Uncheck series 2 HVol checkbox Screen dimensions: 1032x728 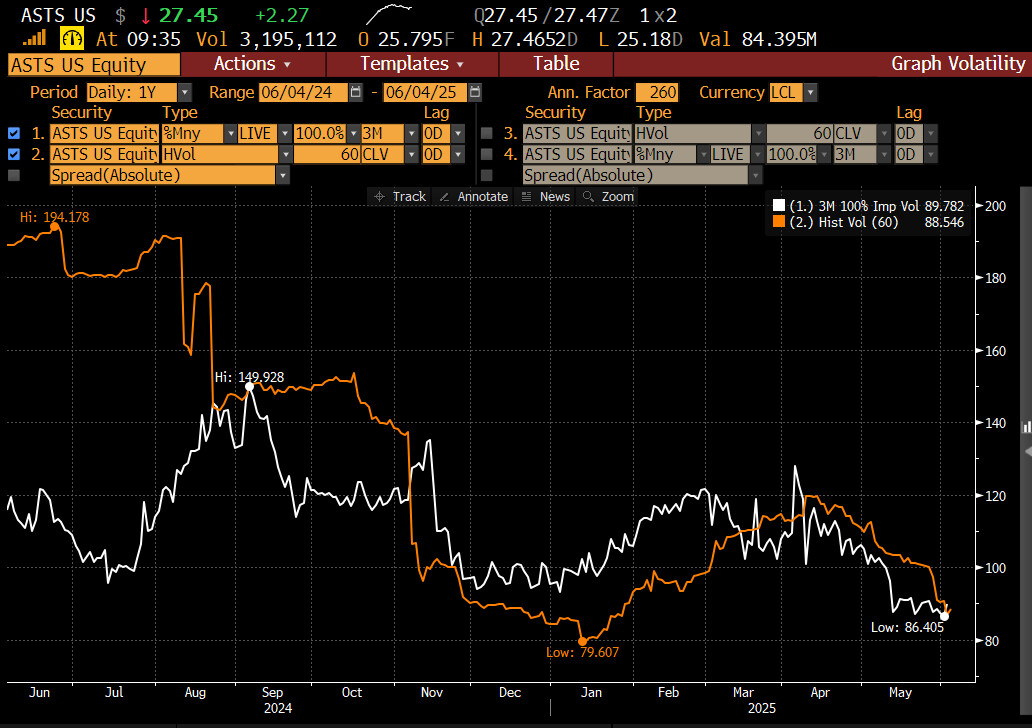14,154
